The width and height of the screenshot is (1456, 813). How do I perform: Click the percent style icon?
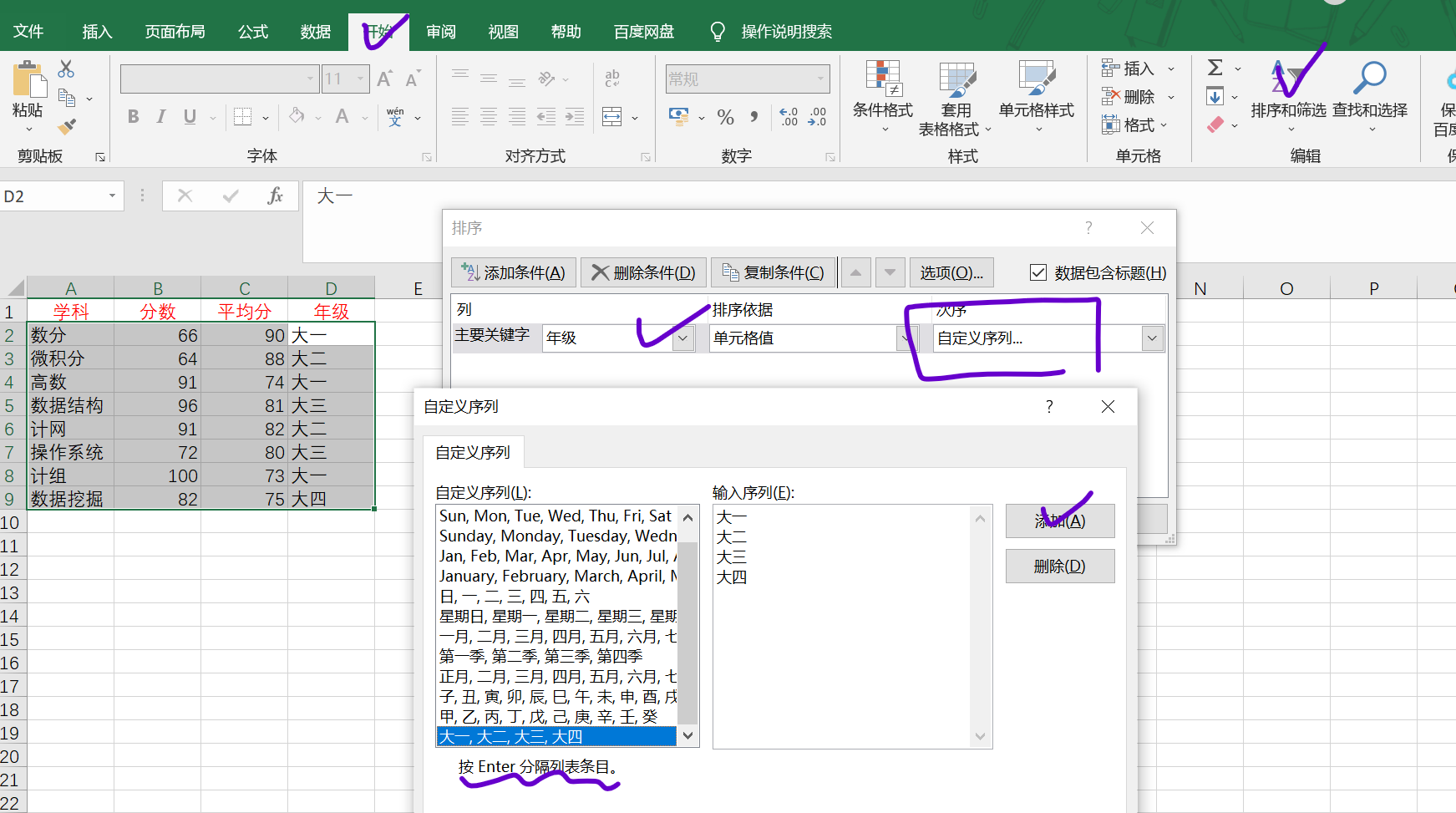pyautogui.click(x=725, y=117)
